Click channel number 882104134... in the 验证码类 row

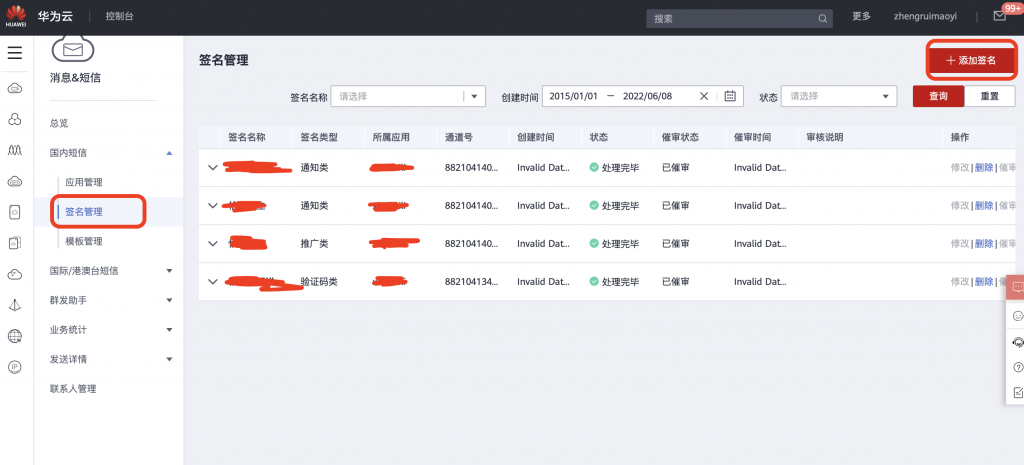(x=472, y=281)
